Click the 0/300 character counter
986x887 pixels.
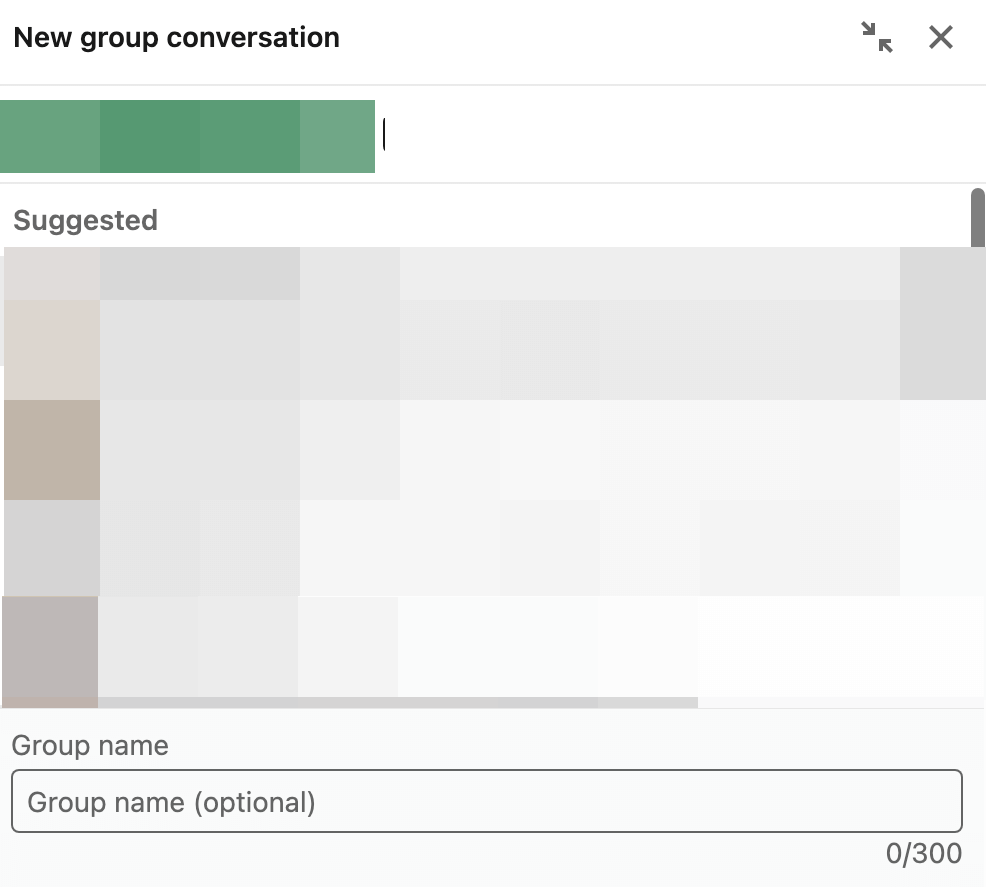point(924,853)
